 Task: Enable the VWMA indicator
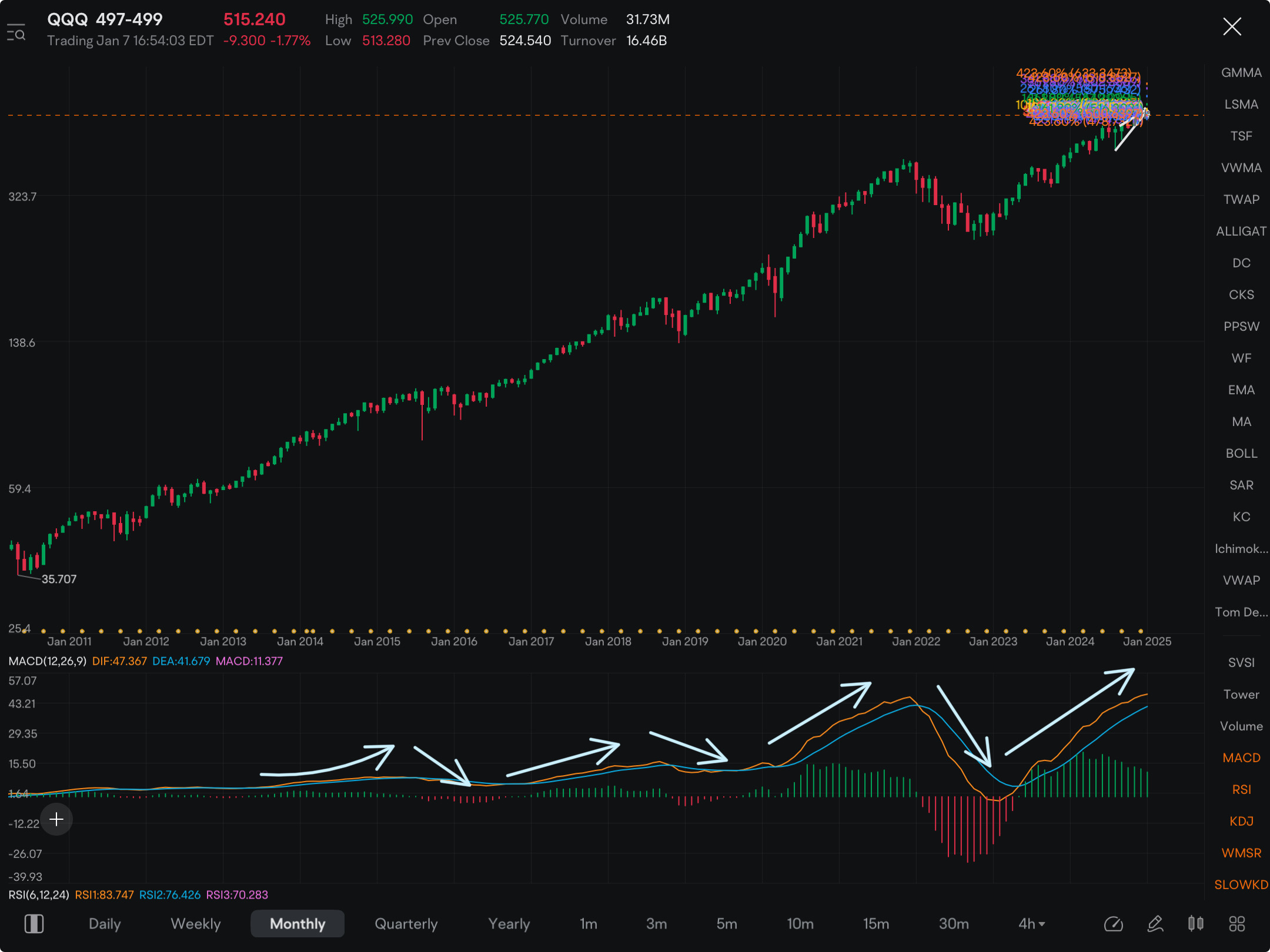(1241, 167)
